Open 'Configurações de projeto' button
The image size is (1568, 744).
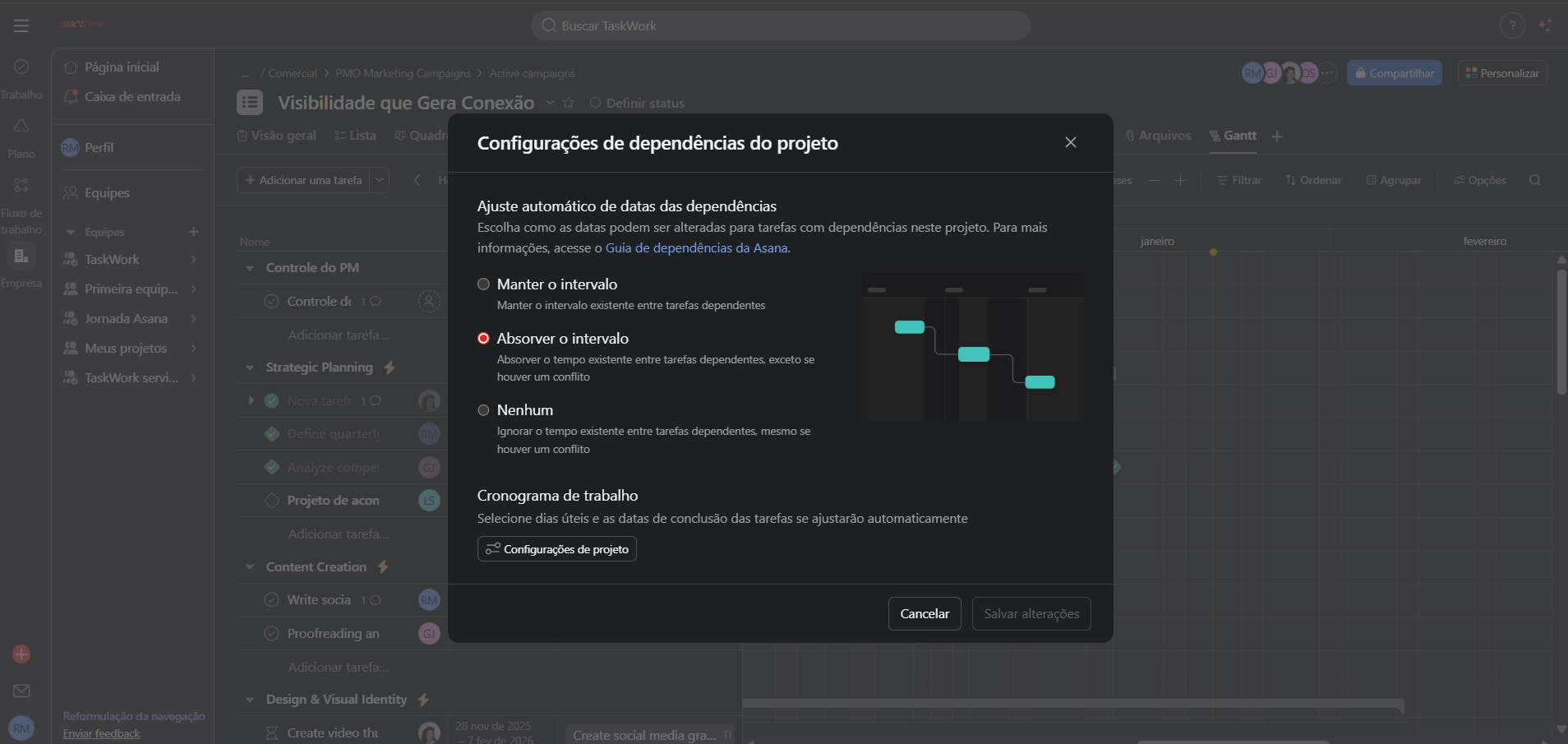click(556, 549)
